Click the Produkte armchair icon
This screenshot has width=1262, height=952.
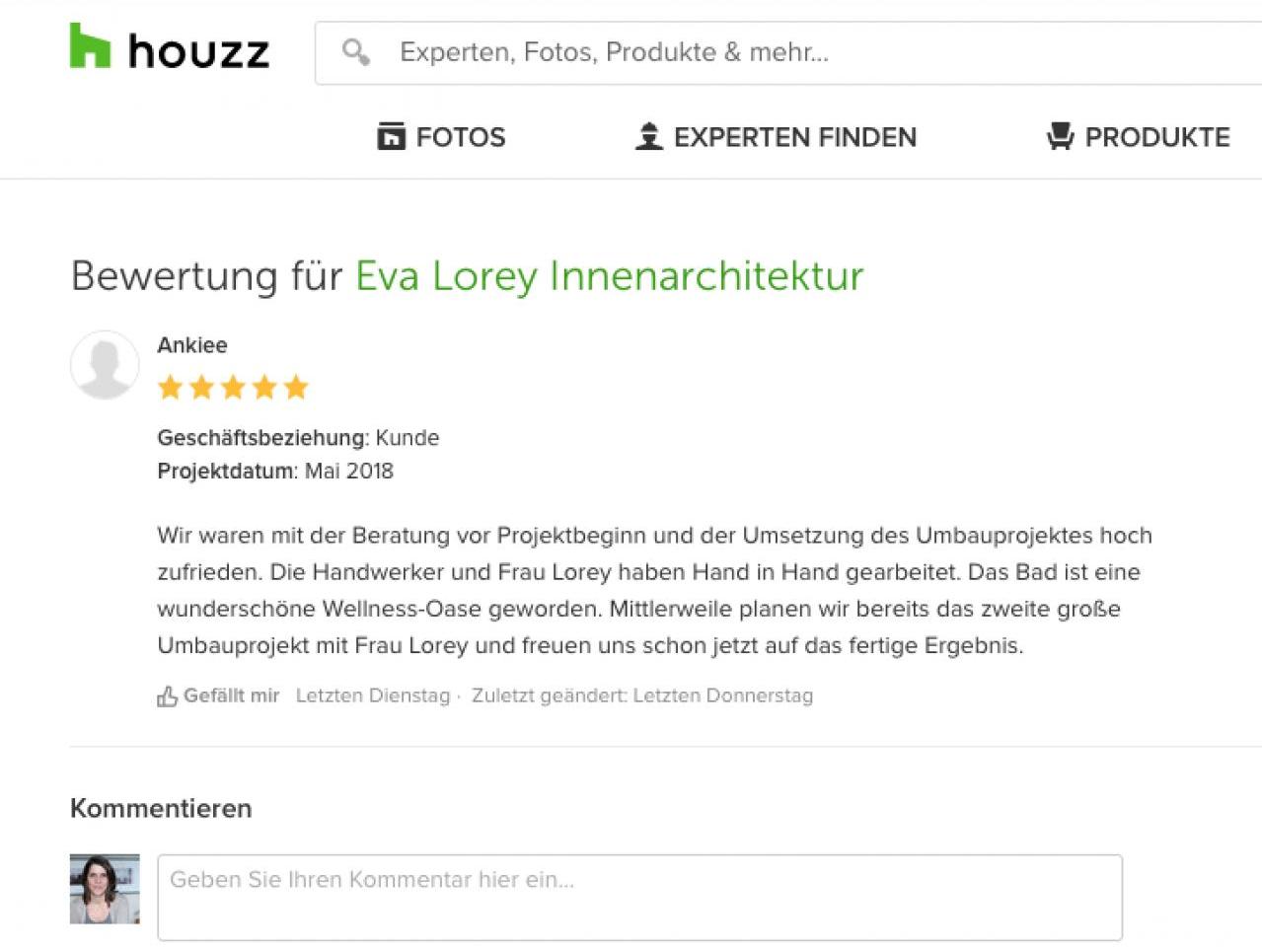(1060, 136)
